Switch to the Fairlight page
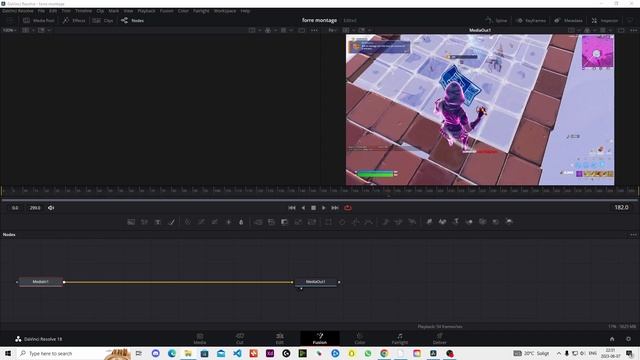The height and width of the screenshot is (360, 640). pos(400,339)
